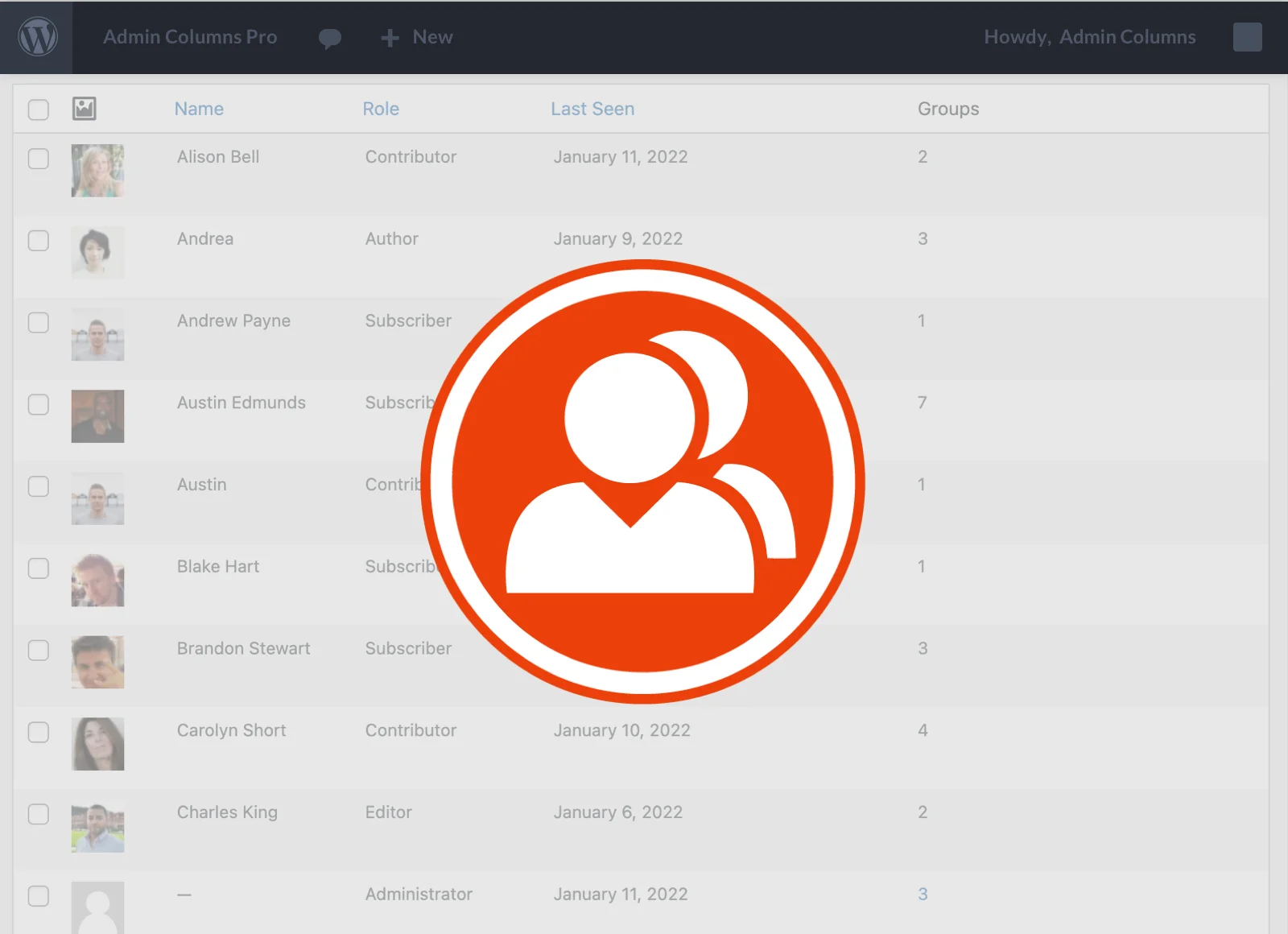Enable the checkbox for Charles King
The image size is (1288, 934).
[38, 814]
